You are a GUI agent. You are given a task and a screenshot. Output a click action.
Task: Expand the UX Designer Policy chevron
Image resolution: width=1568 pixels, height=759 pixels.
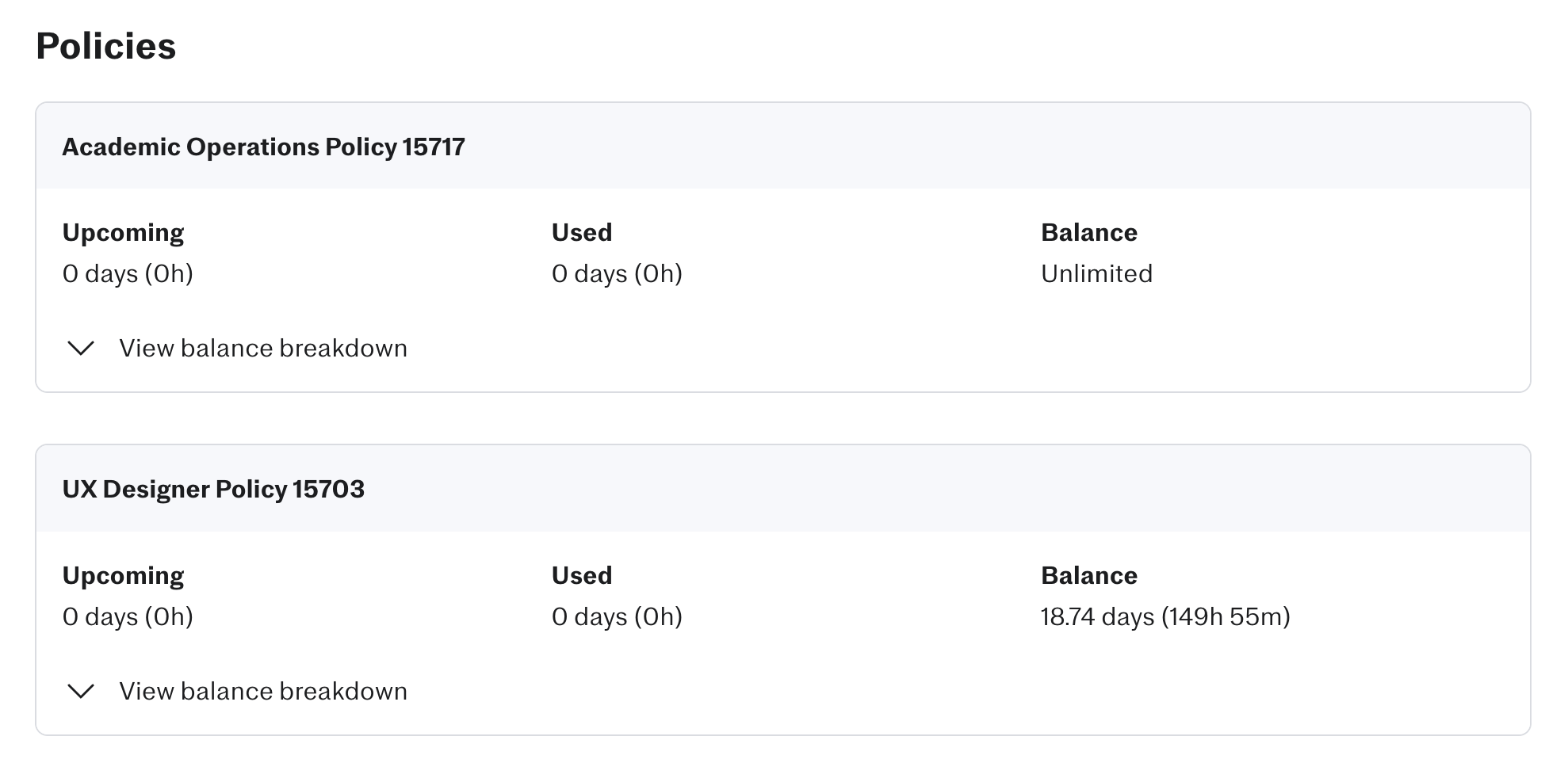point(81,692)
